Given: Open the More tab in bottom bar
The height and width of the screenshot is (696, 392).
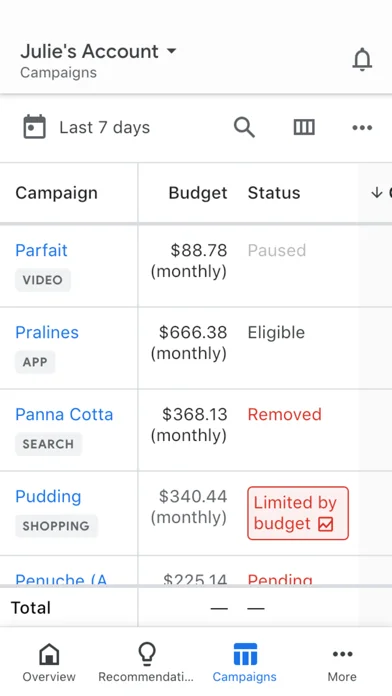Looking at the screenshot, I should point(342,663).
